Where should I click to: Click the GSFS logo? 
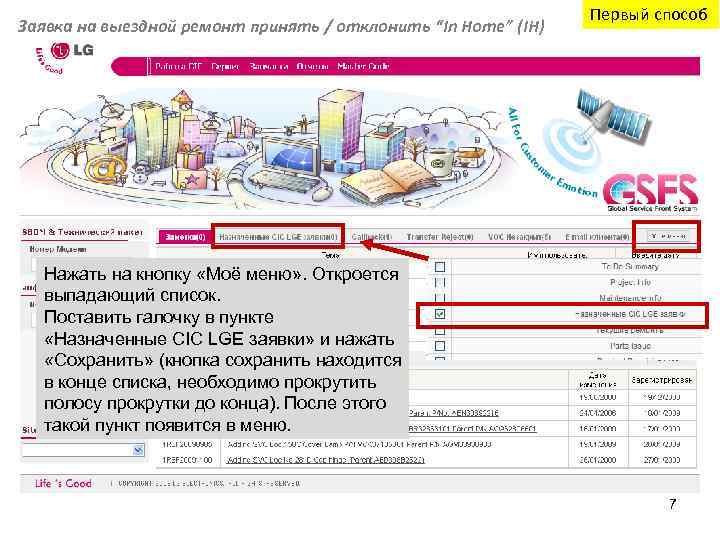651,191
